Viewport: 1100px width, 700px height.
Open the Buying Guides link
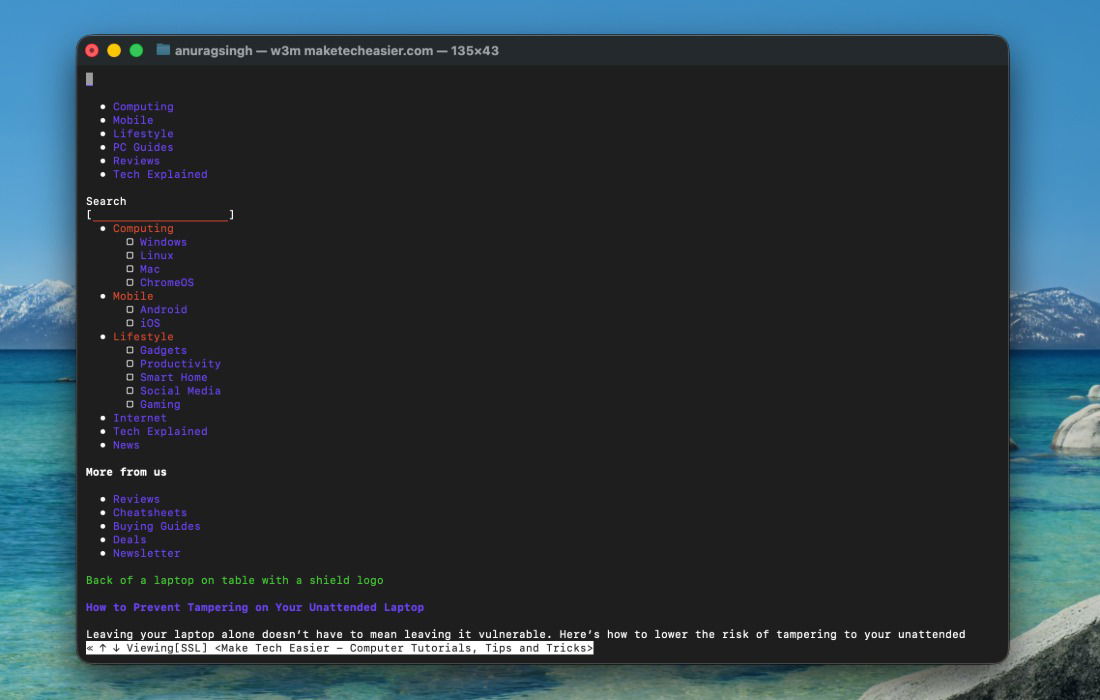tap(157, 526)
